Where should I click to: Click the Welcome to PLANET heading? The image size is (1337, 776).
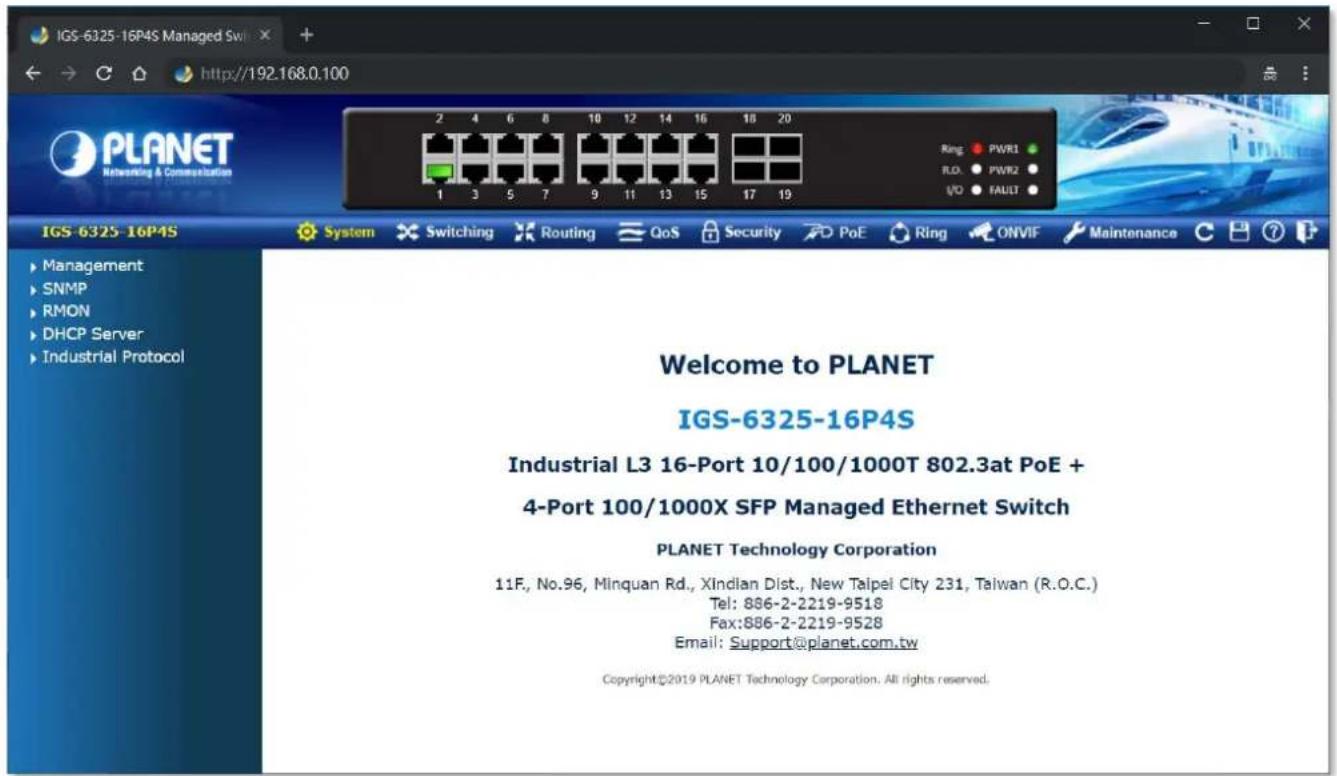pos(796,365)
